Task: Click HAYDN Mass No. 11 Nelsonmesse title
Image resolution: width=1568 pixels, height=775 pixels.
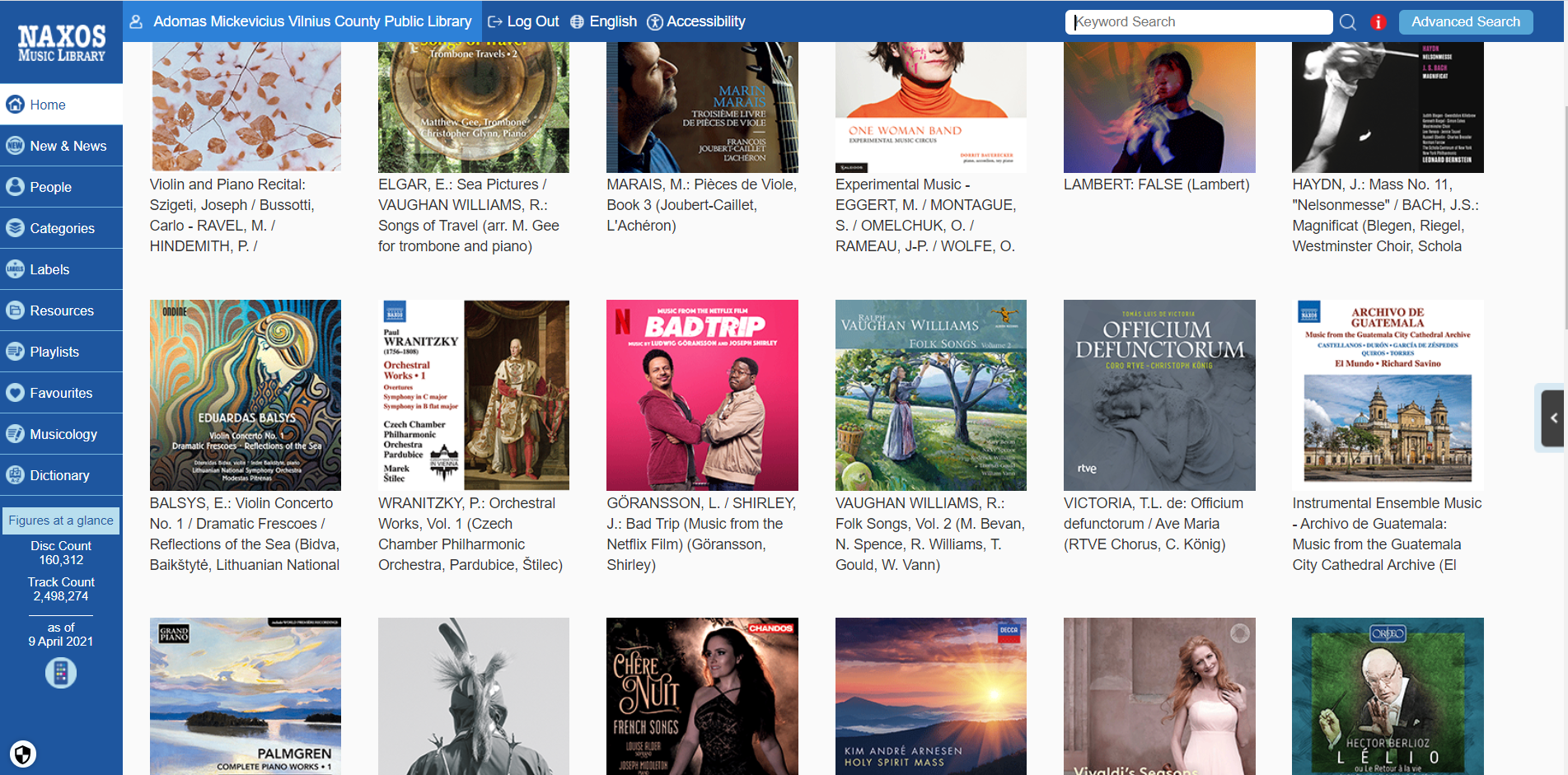Action: (1386, 215)
